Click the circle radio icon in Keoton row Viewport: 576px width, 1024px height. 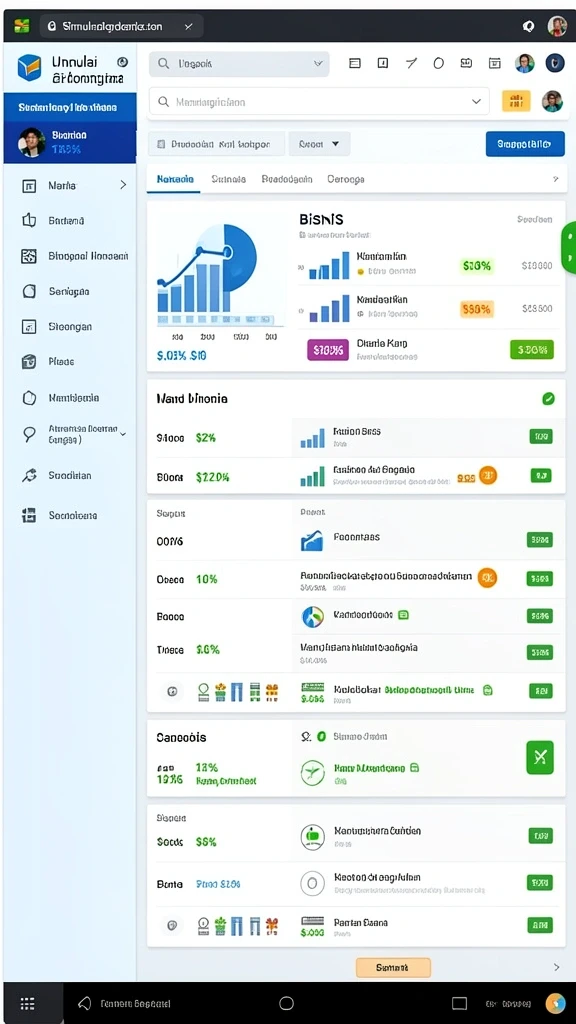pos(312,884)
